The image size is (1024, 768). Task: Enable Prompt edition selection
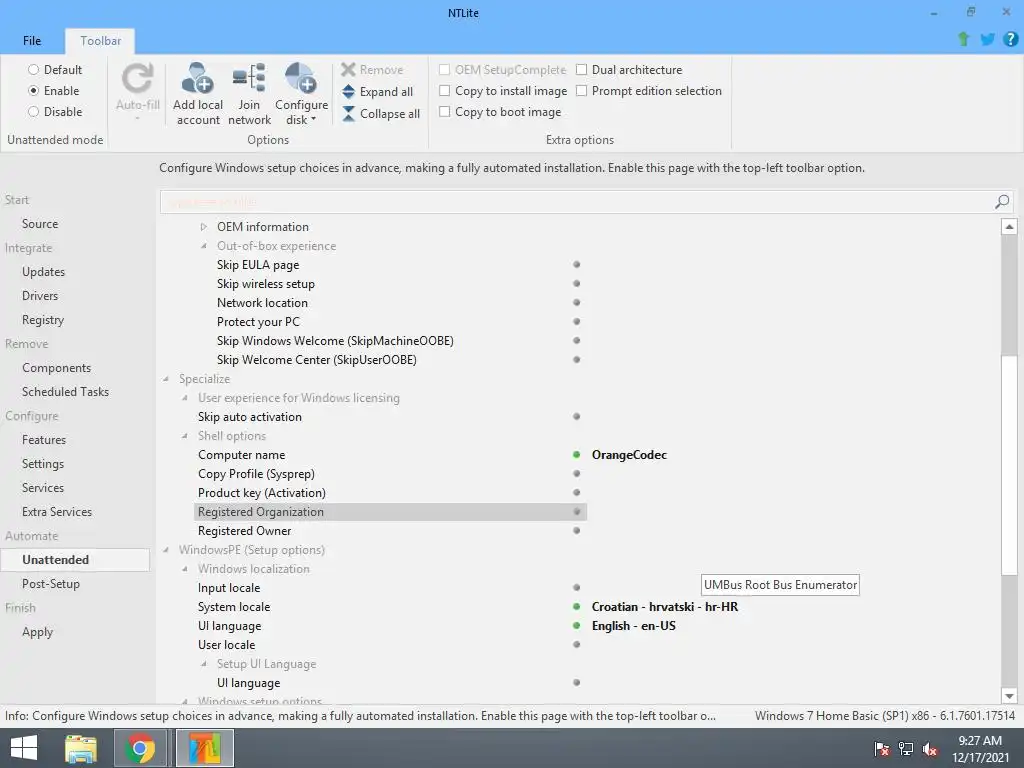[x=581, y=90]
